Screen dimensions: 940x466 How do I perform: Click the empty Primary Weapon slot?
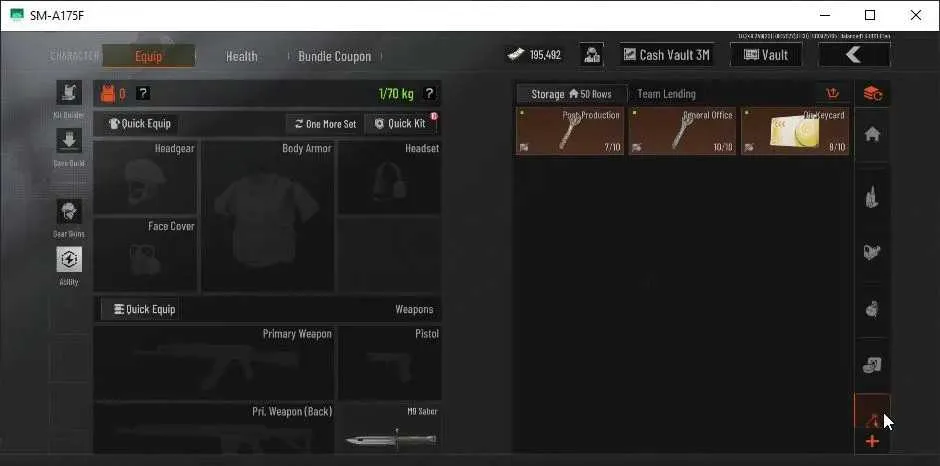point(214,363)
